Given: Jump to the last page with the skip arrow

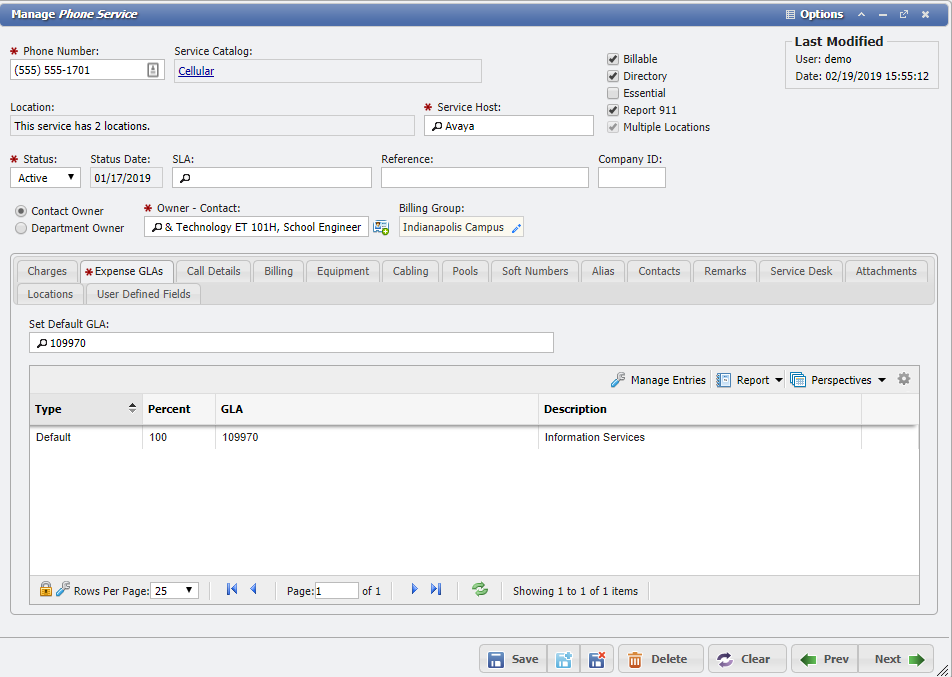Looking at the screenshot, I should pyautogui.click(x=436, y=590).
